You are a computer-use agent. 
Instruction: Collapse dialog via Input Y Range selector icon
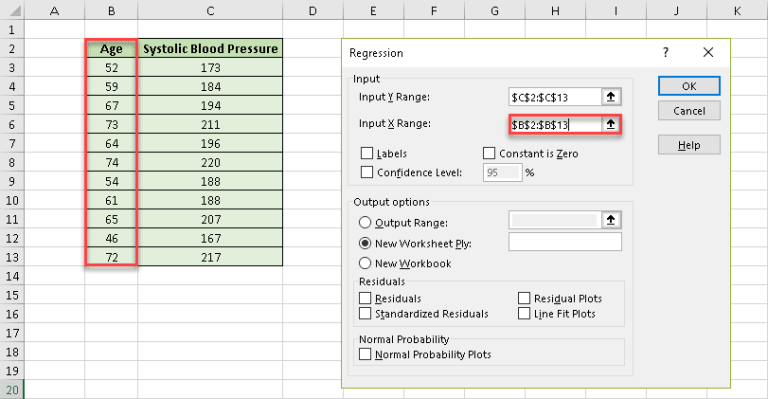pos(611,97)
